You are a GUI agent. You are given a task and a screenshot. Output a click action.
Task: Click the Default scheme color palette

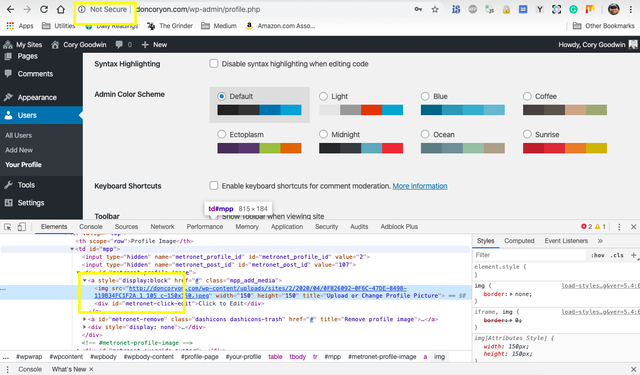pyautogui.click(x=259, y=110)
